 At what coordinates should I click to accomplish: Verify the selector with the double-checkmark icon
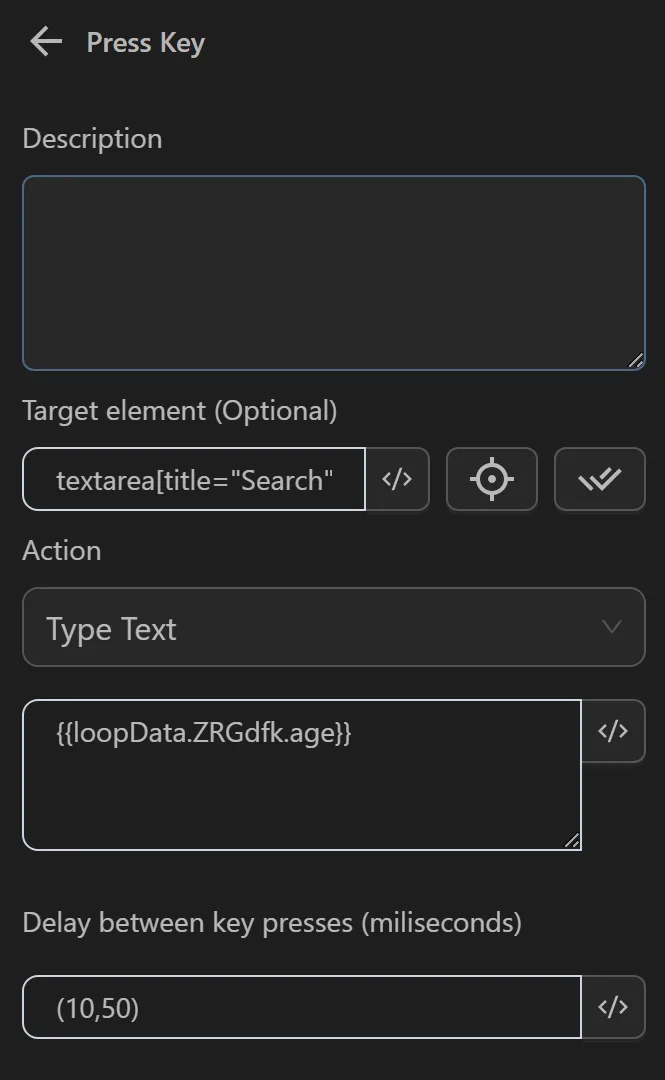pos(599,479)
